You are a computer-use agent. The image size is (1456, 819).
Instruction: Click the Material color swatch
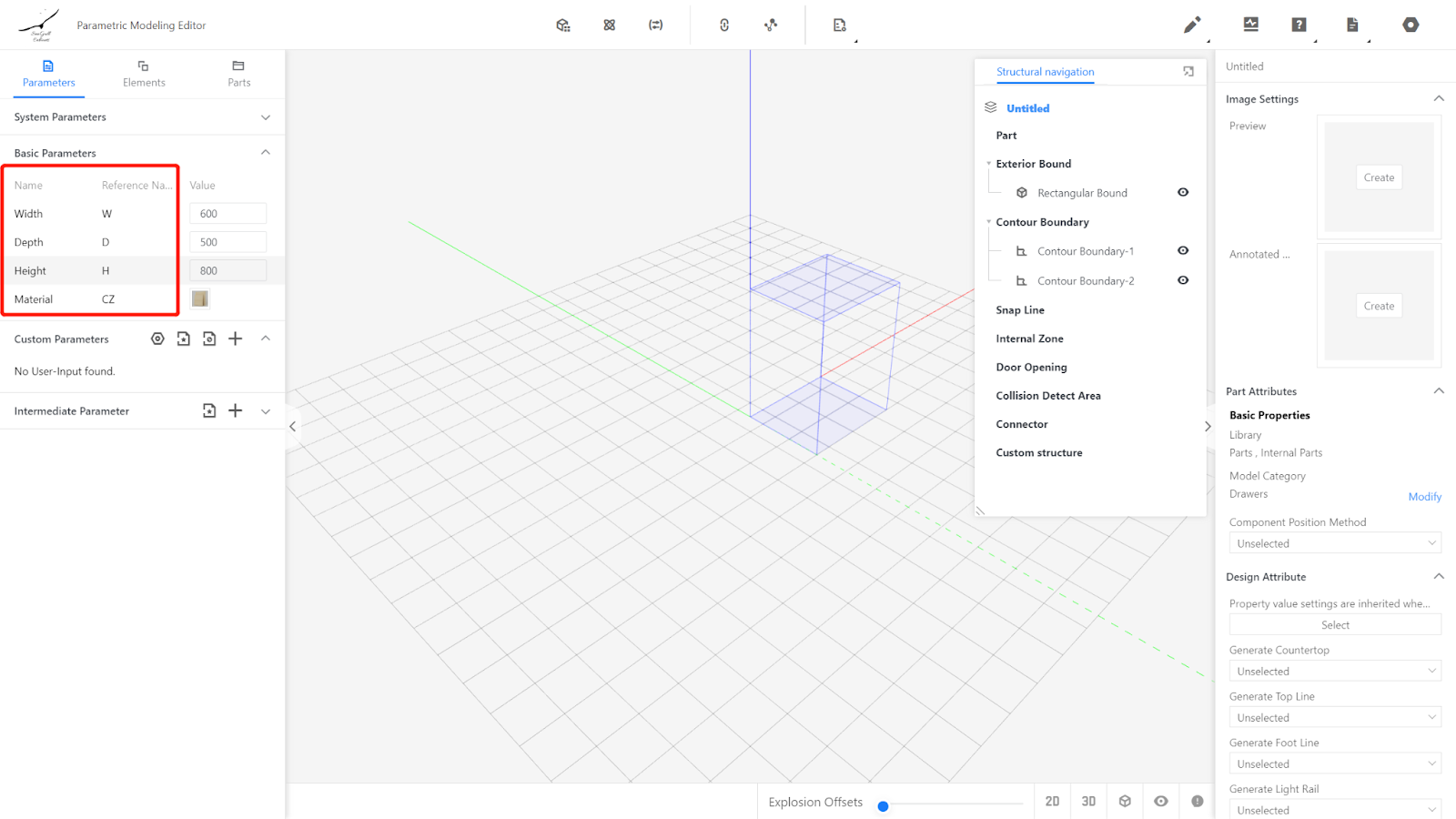[200, 298]
